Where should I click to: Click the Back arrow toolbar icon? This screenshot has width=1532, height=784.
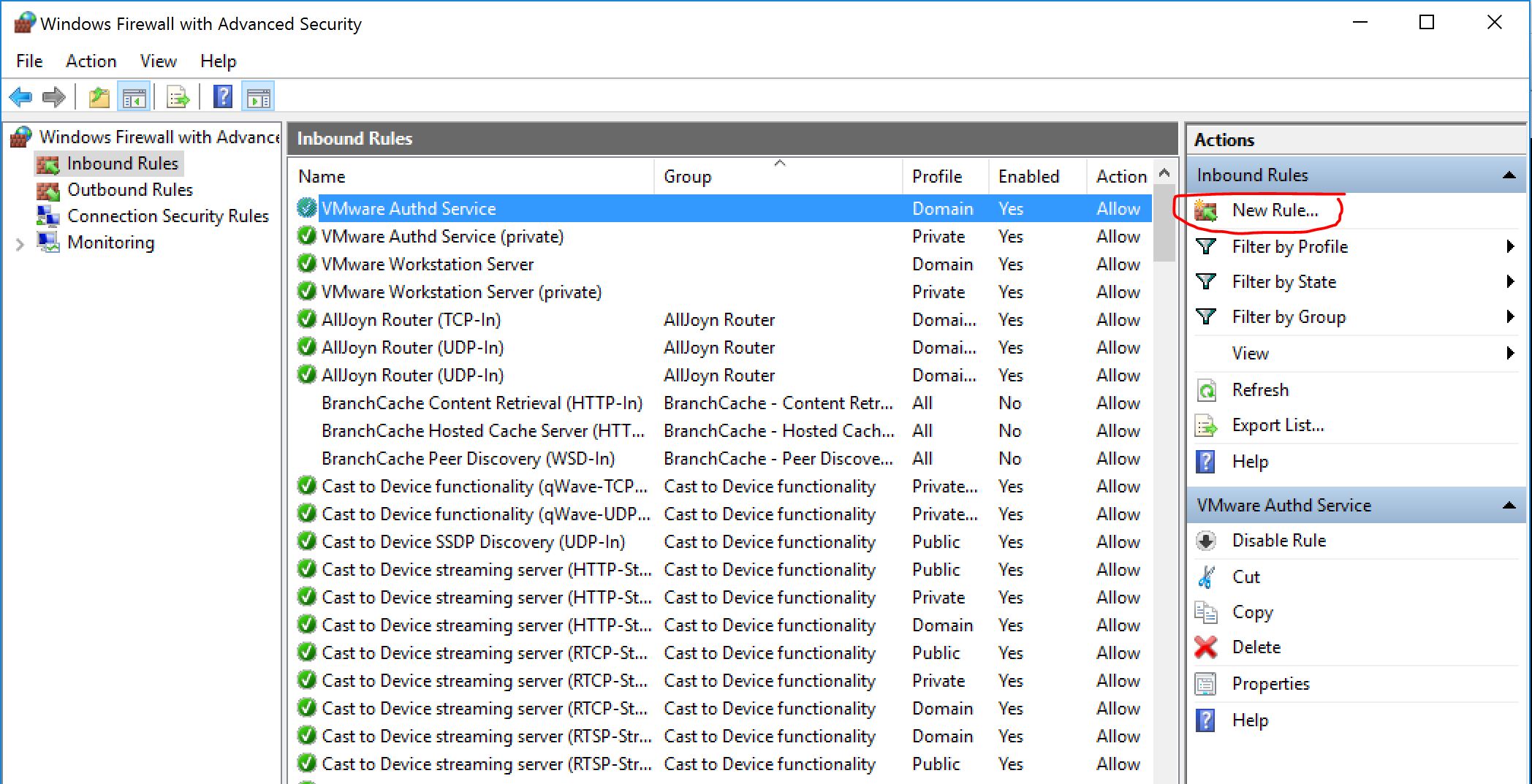pos(20,96)
